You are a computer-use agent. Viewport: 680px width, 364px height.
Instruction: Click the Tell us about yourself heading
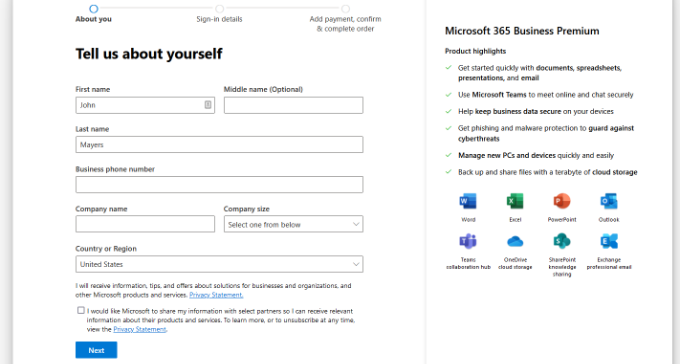click(149, 54)
